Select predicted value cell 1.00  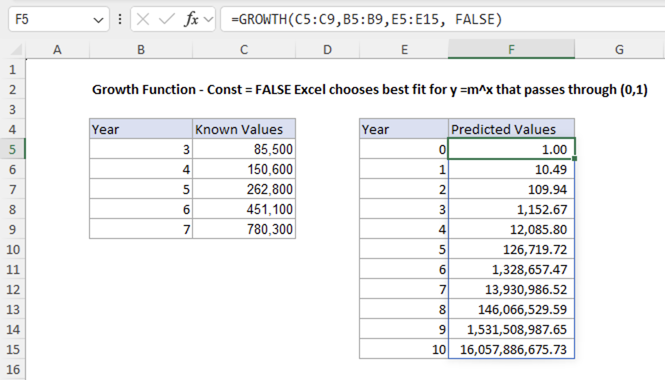click(511, 149)
